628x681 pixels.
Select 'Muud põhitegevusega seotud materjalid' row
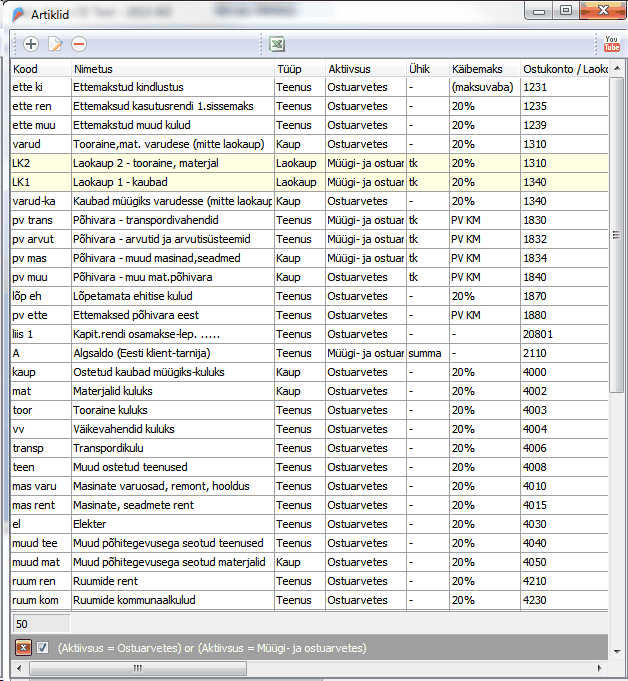pyautogui.click(x=309, y=562)
